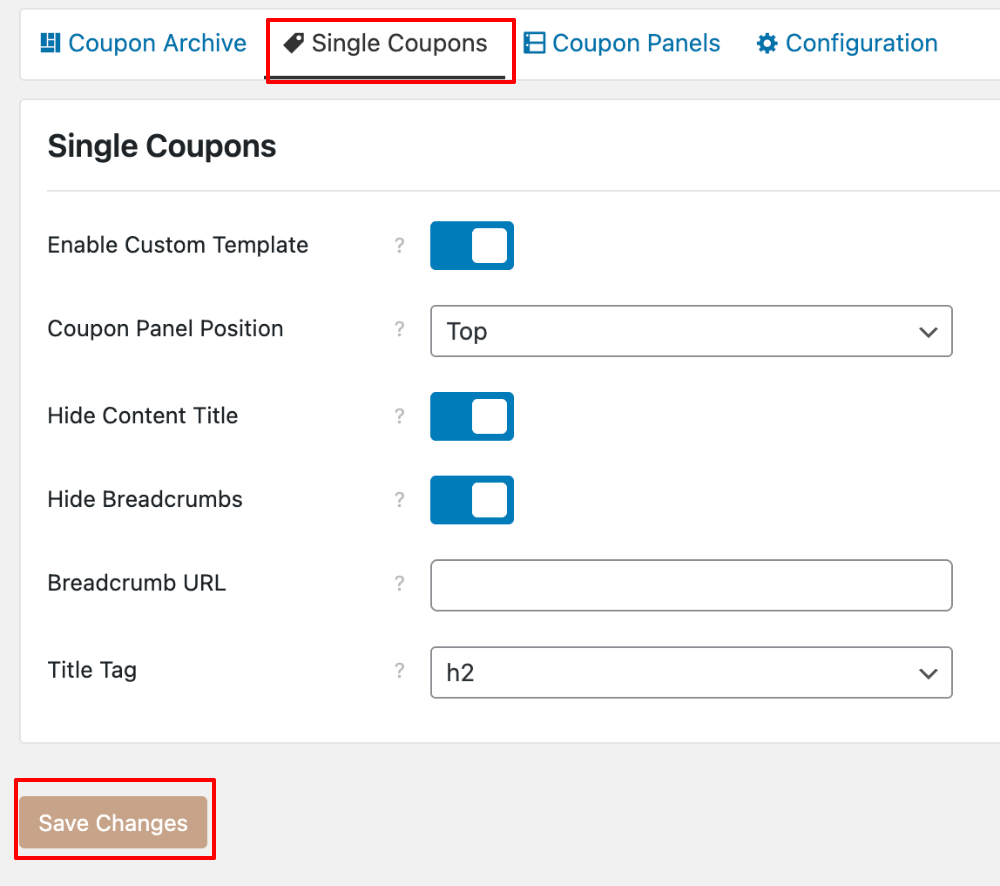The image size is (1000, 886).
Task: Click inside the Breadcrumb URL field
Action: pos(690,586)
